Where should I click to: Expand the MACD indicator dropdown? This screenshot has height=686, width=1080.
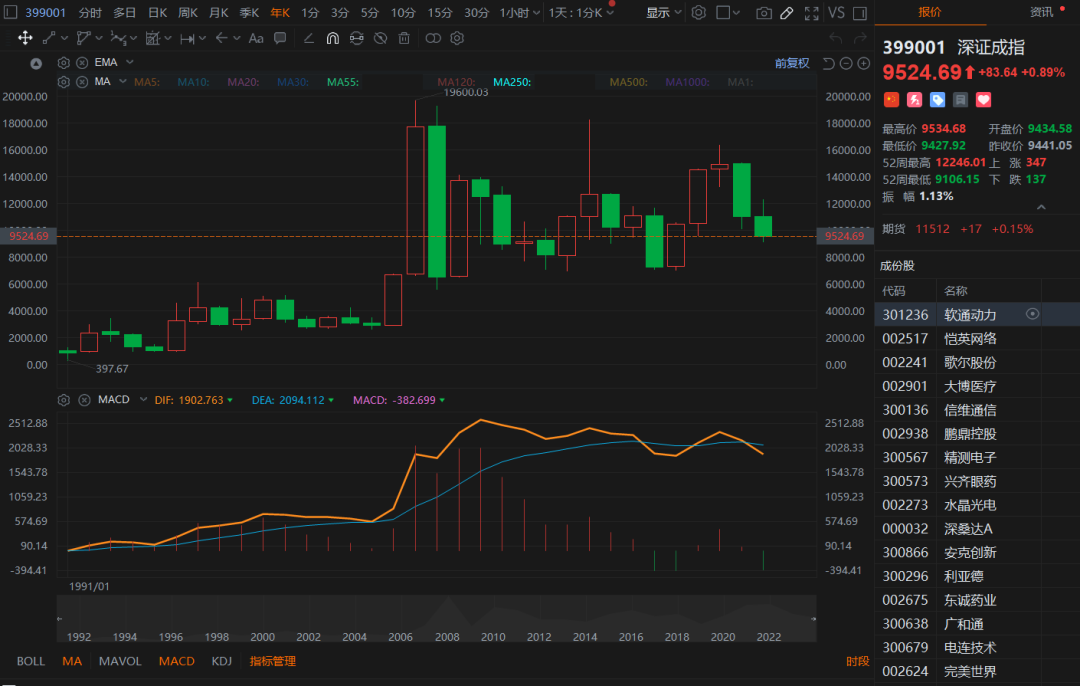point(143,399)
